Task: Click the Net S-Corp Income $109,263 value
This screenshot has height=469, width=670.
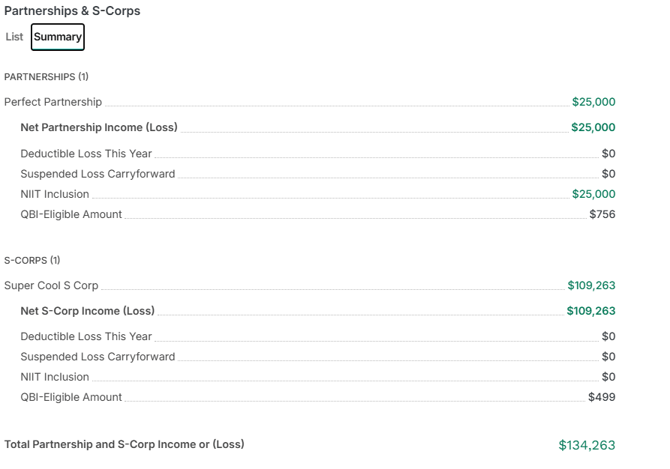Action: point(591,311)
